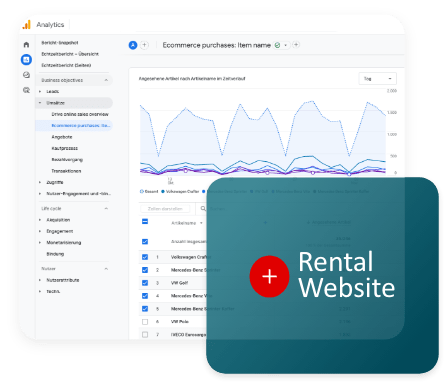Screen dimensions: 448x386
Task: Open the Angebote report
Action: pos(62,137)
